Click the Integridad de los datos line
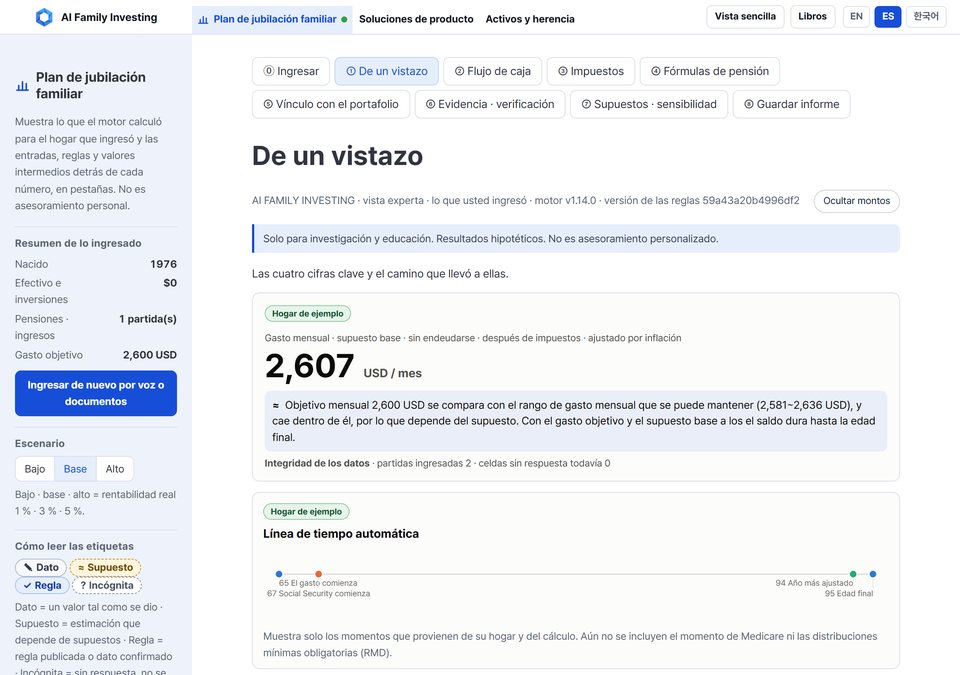Screen dimensions: 960x675 (437, 463)
